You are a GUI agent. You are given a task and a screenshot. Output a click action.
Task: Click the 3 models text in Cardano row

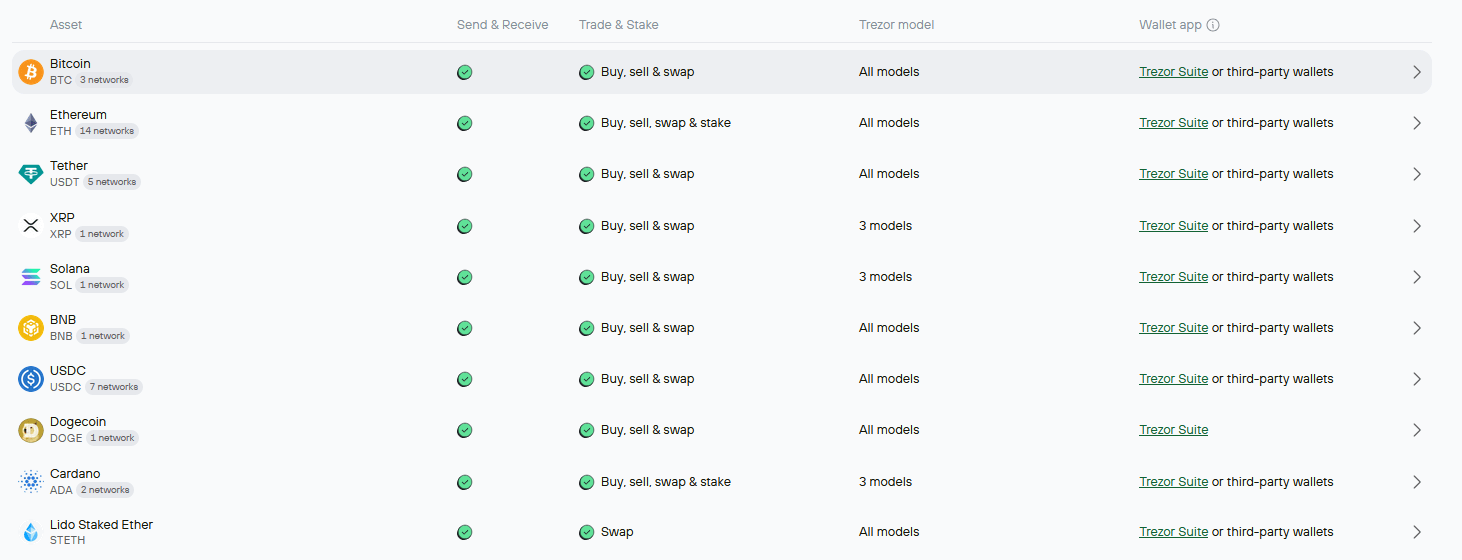[x=885, y=482]
